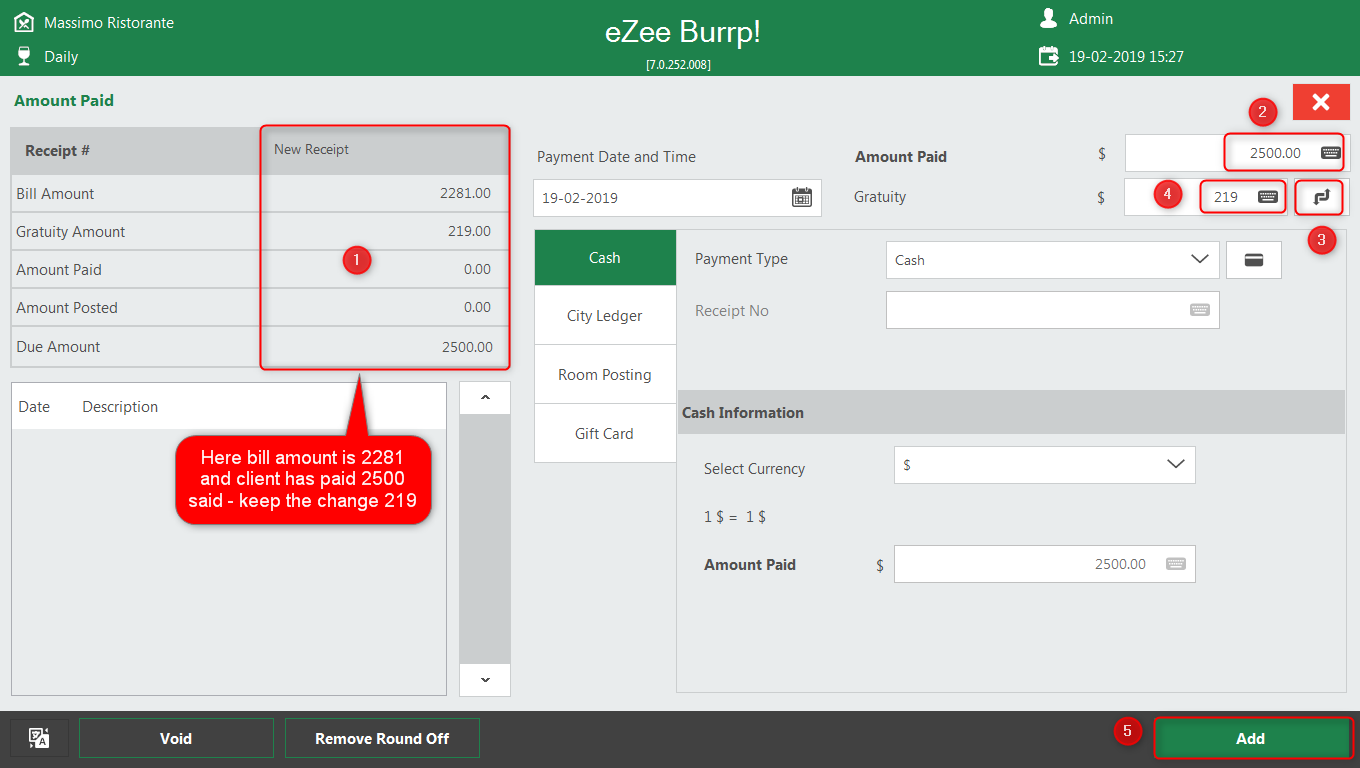Click the calendar icon beside the header date
1360x768 pixels.
coord(1049,56)
